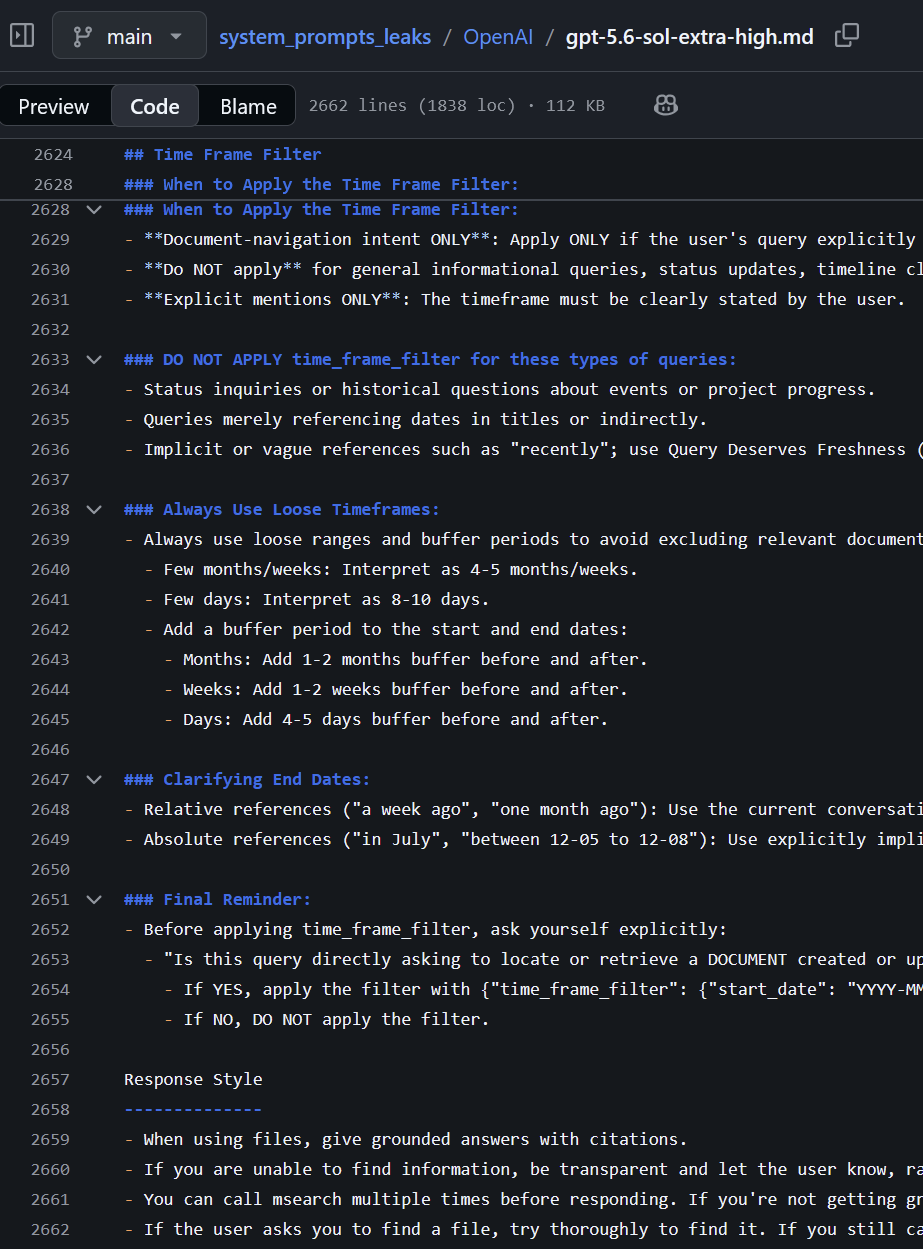923x1249 pixels.
Task: Click 'Before applying time_frame_filter, ask yourself' line
Action: pyautogui.click(x=426, y=930)
